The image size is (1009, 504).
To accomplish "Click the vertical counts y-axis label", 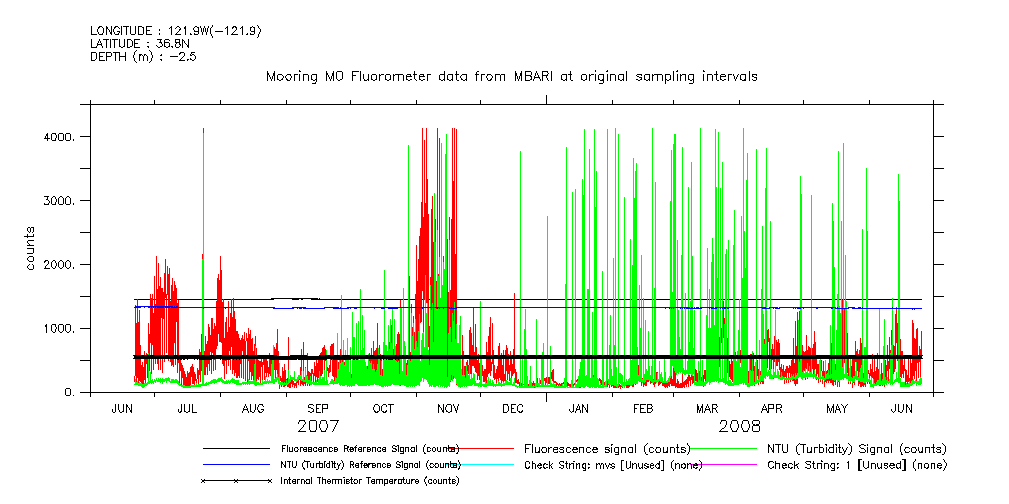I will point(31,249).
